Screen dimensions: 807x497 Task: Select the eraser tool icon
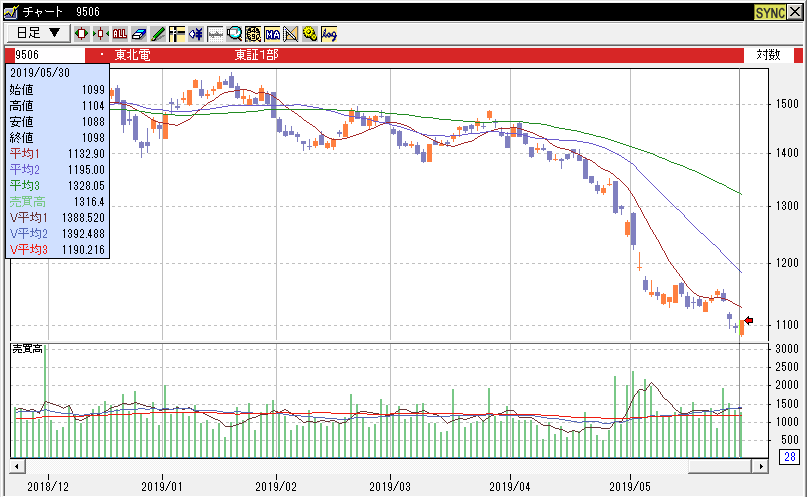pos(139,33)
